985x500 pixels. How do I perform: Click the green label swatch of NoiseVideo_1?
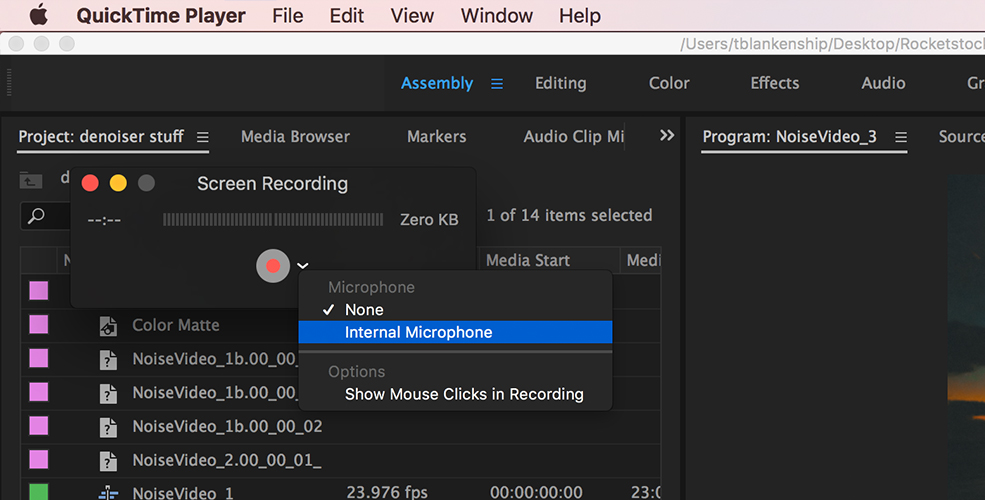click(x=39, y=491)
